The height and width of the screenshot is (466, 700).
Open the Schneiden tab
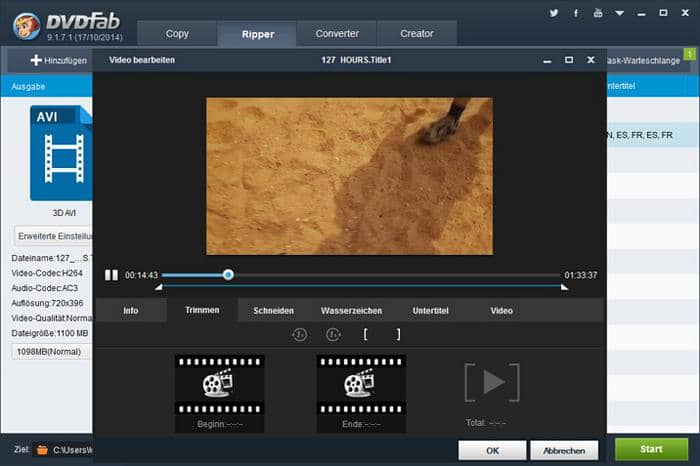(x=273, y=311)
